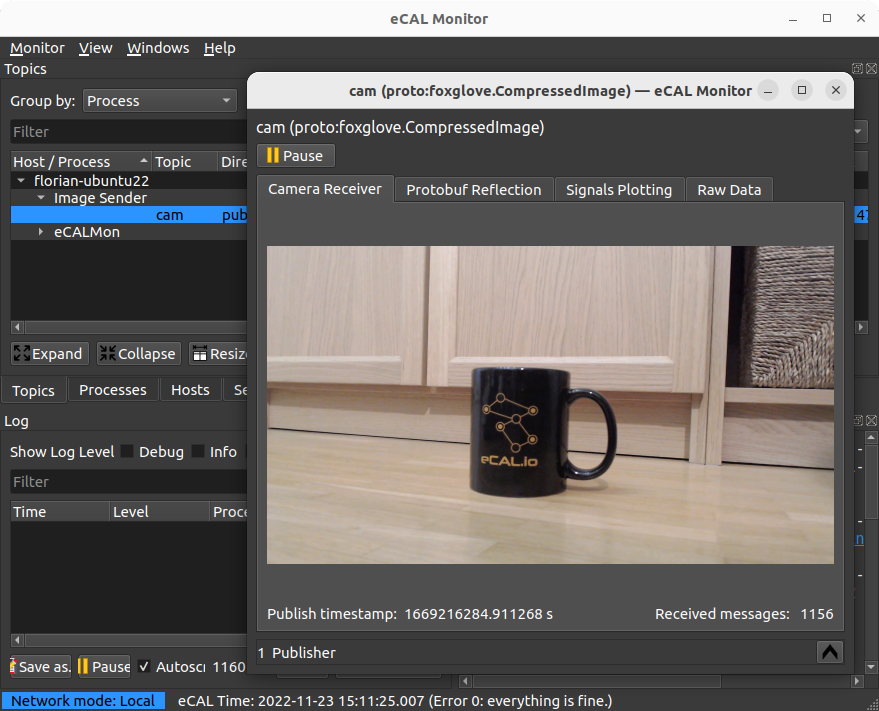Float the Log dock panel
This screenshot has width=879, height=711.
pos(858,421)
